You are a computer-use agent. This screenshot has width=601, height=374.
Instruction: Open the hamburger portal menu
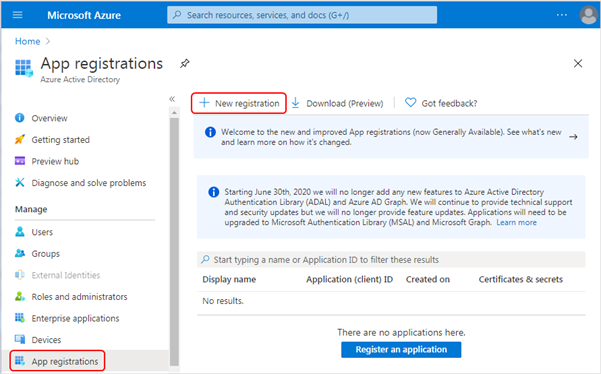(18, 15)
